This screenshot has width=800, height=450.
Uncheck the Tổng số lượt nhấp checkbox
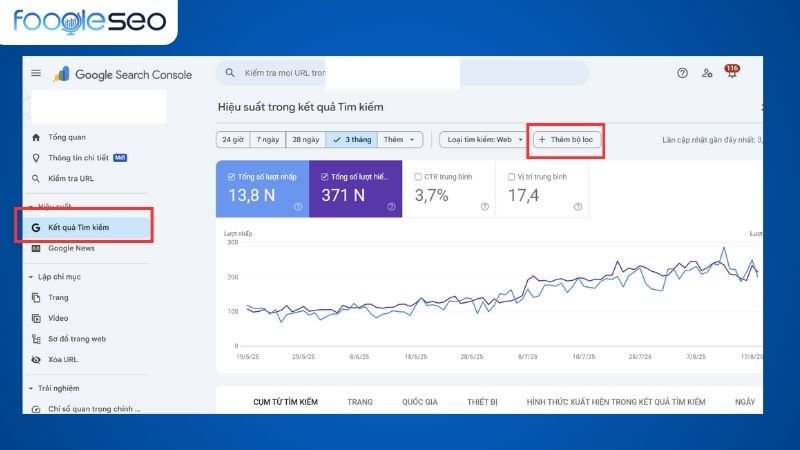coord(231,177)
